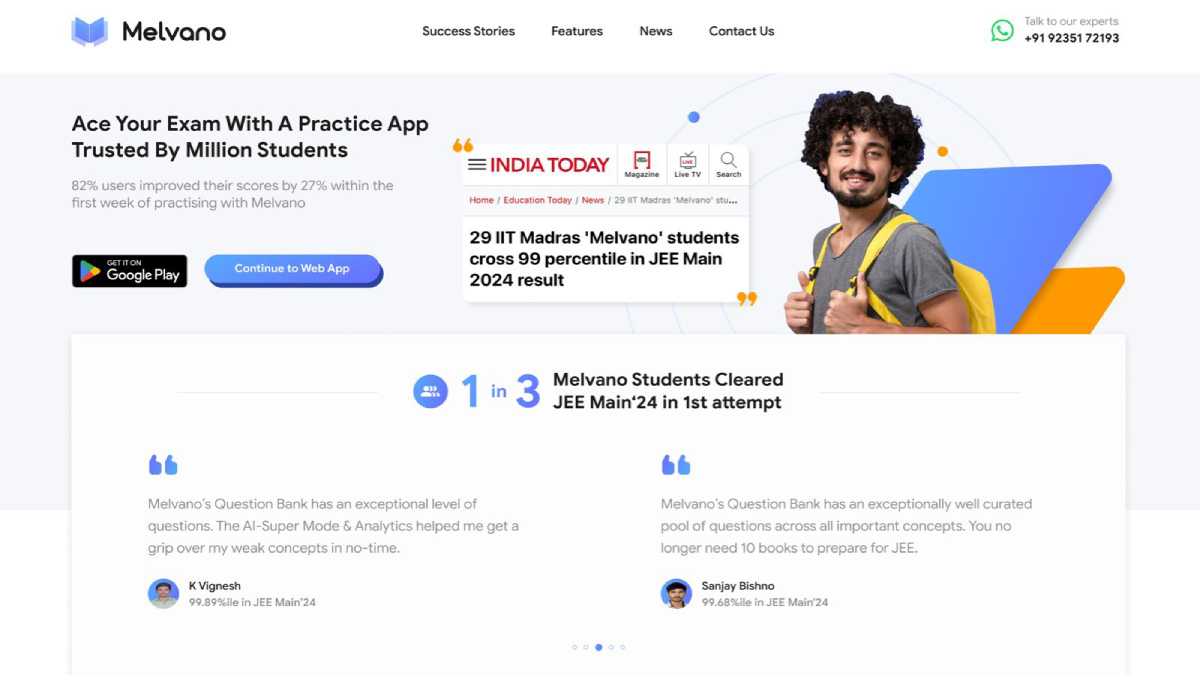1200x675 pixels.
Task: Click the Melvano book logo icon
Action: 90,31
